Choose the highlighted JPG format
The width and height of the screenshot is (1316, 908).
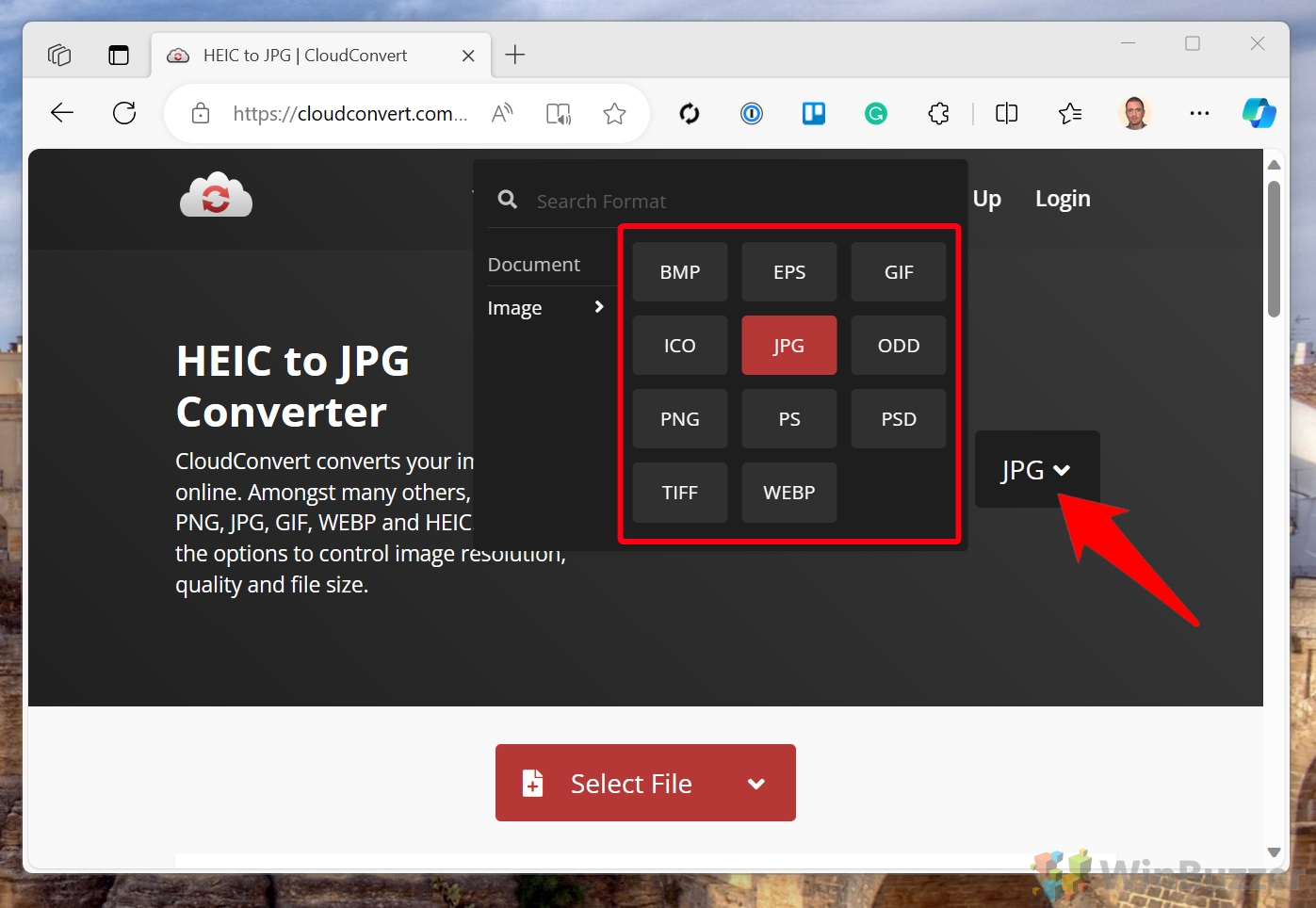click(789, 346)
